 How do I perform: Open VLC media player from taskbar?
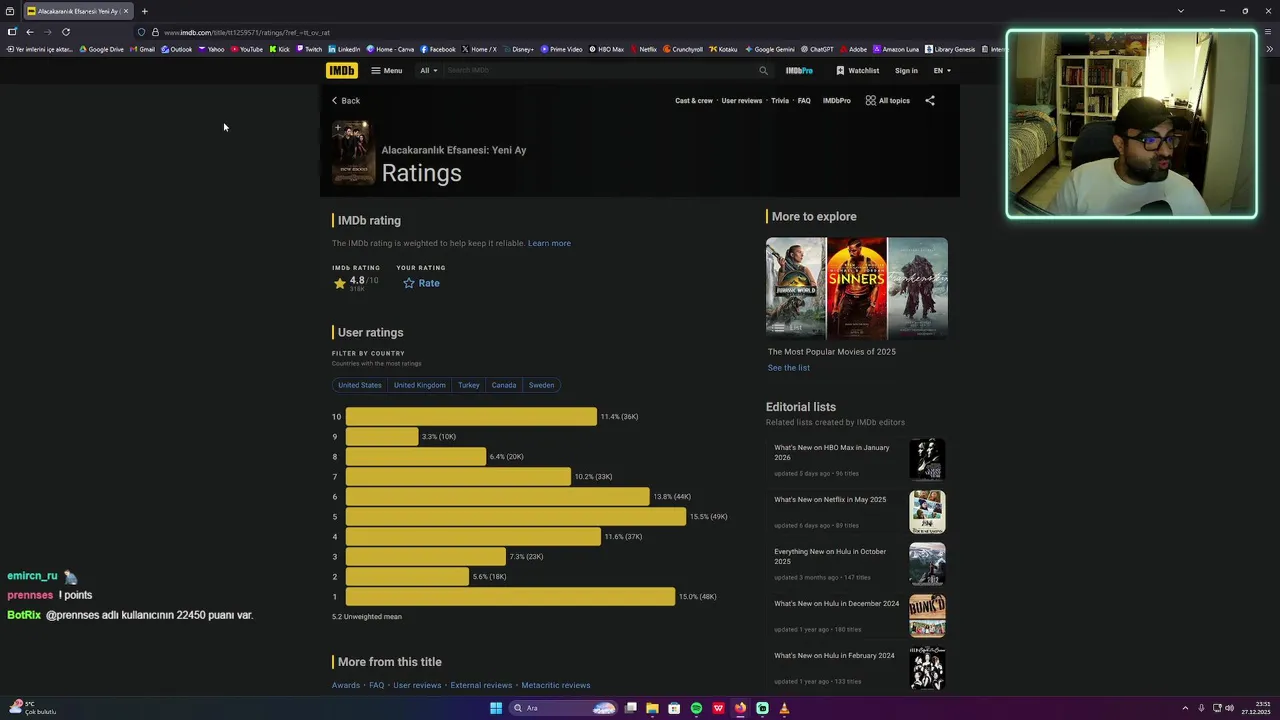(784, 708)
